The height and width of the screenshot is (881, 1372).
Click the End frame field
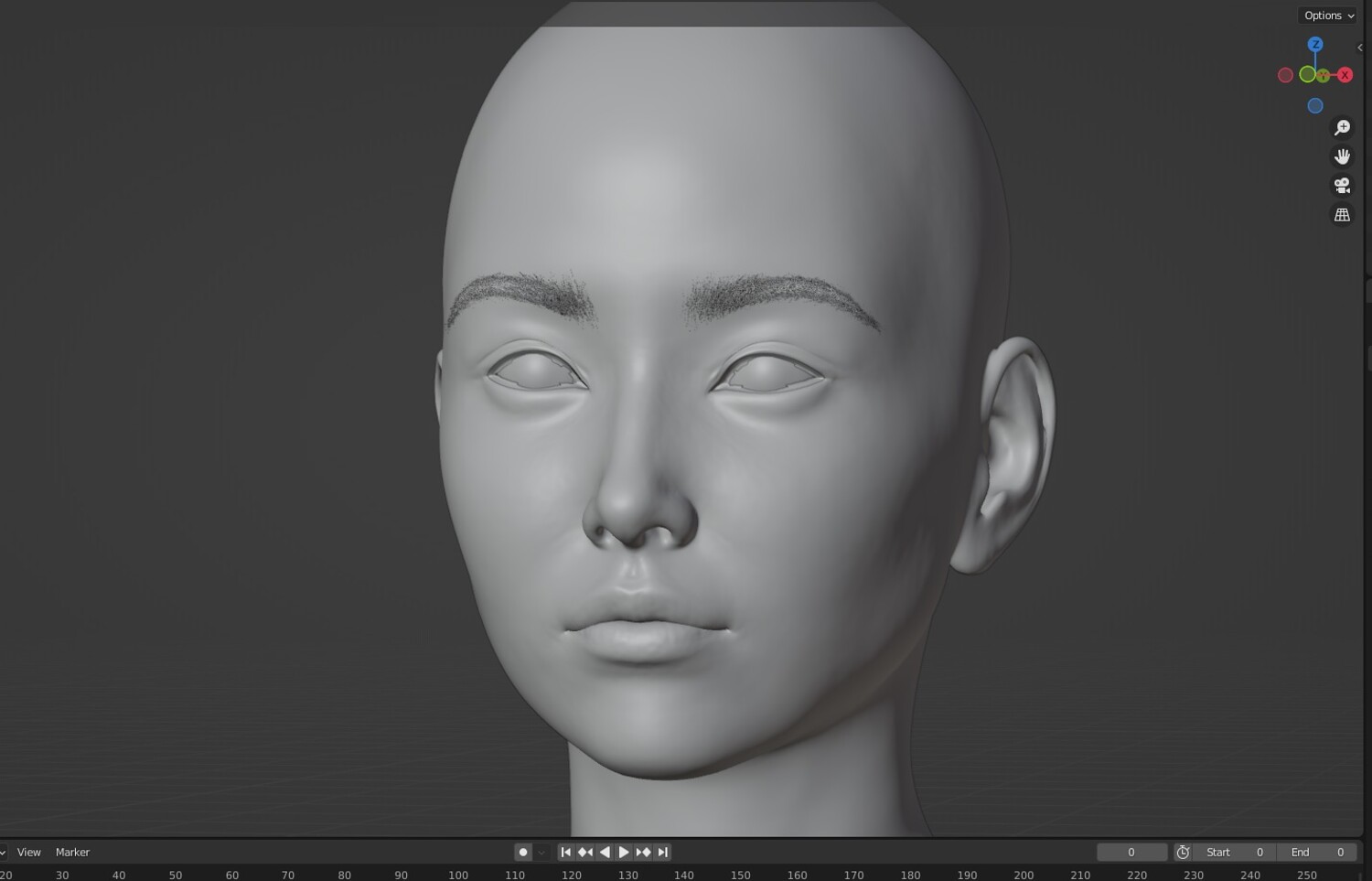click(1317, 853)
